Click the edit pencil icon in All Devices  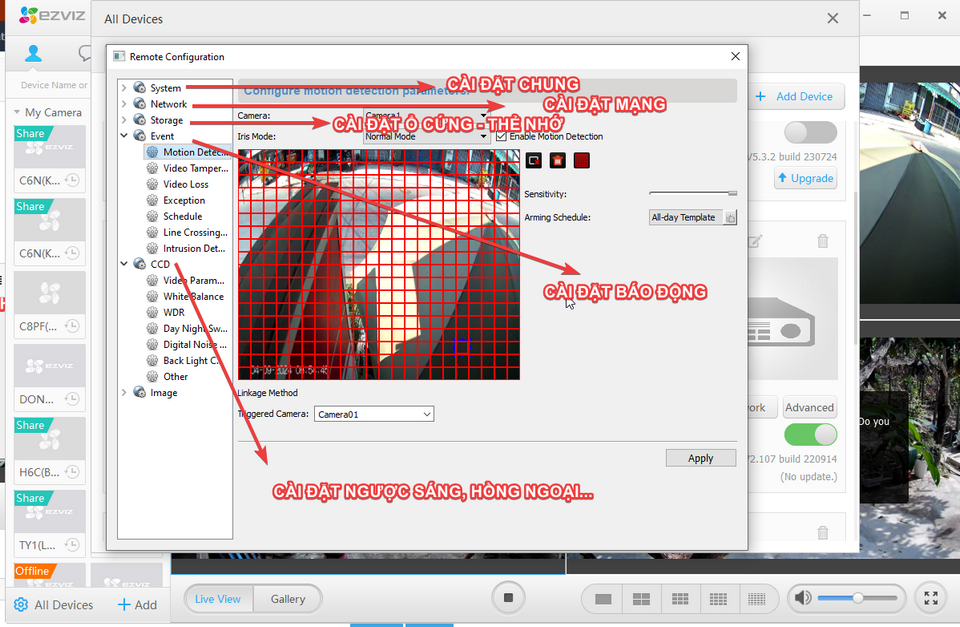[755, 241]
